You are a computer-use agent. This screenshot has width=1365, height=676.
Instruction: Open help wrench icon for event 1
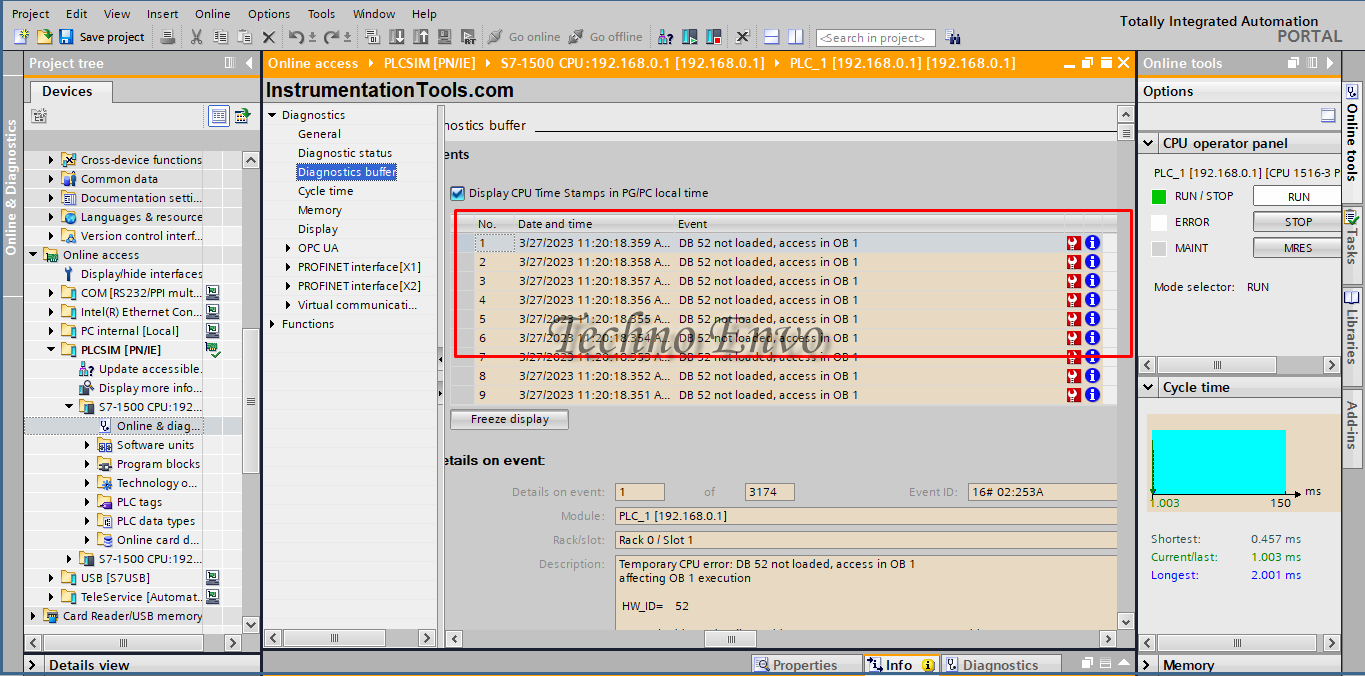pyautogui.click(x=1074, y=243)
